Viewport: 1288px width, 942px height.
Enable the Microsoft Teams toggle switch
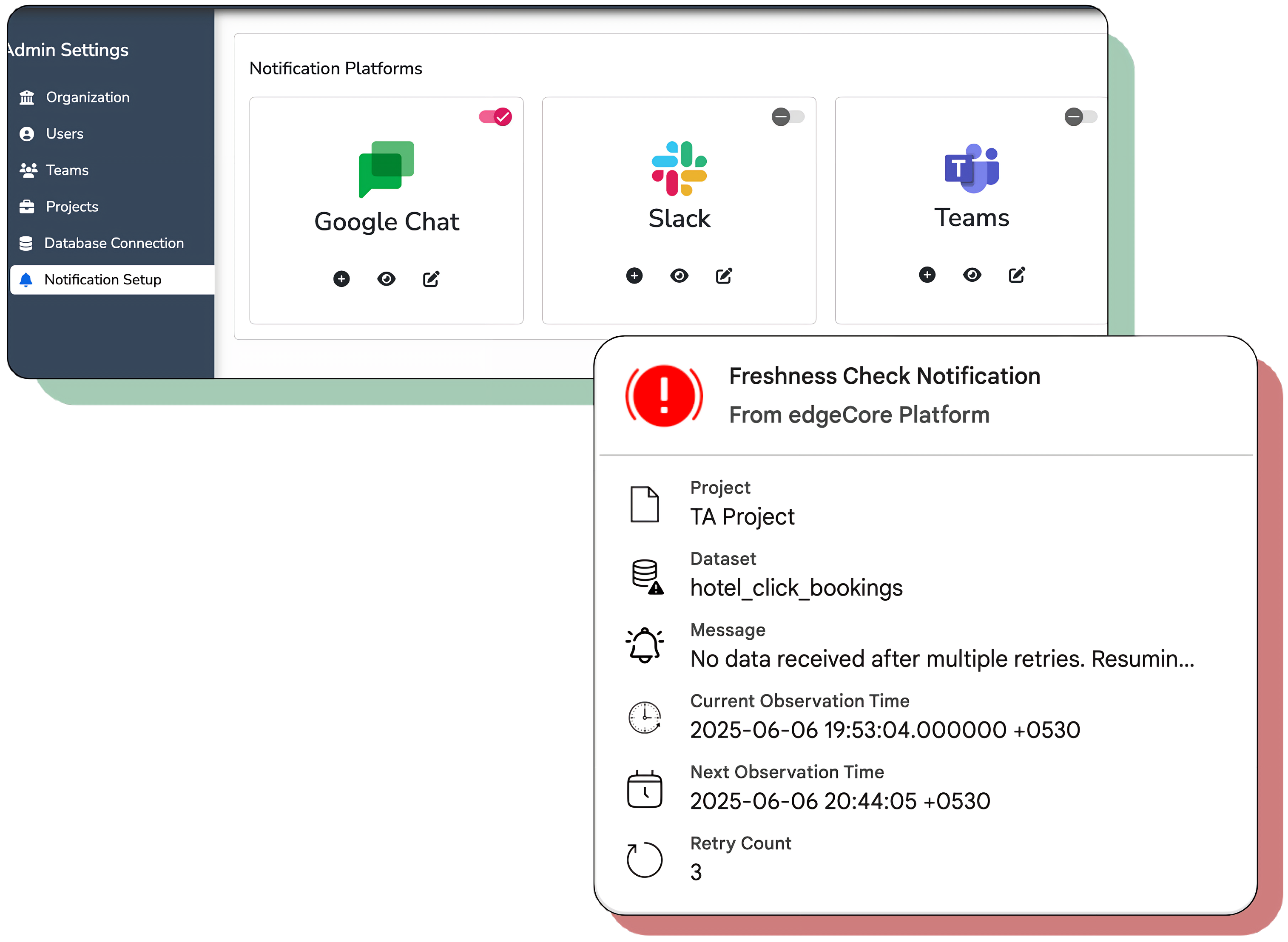click(1080, 117)
